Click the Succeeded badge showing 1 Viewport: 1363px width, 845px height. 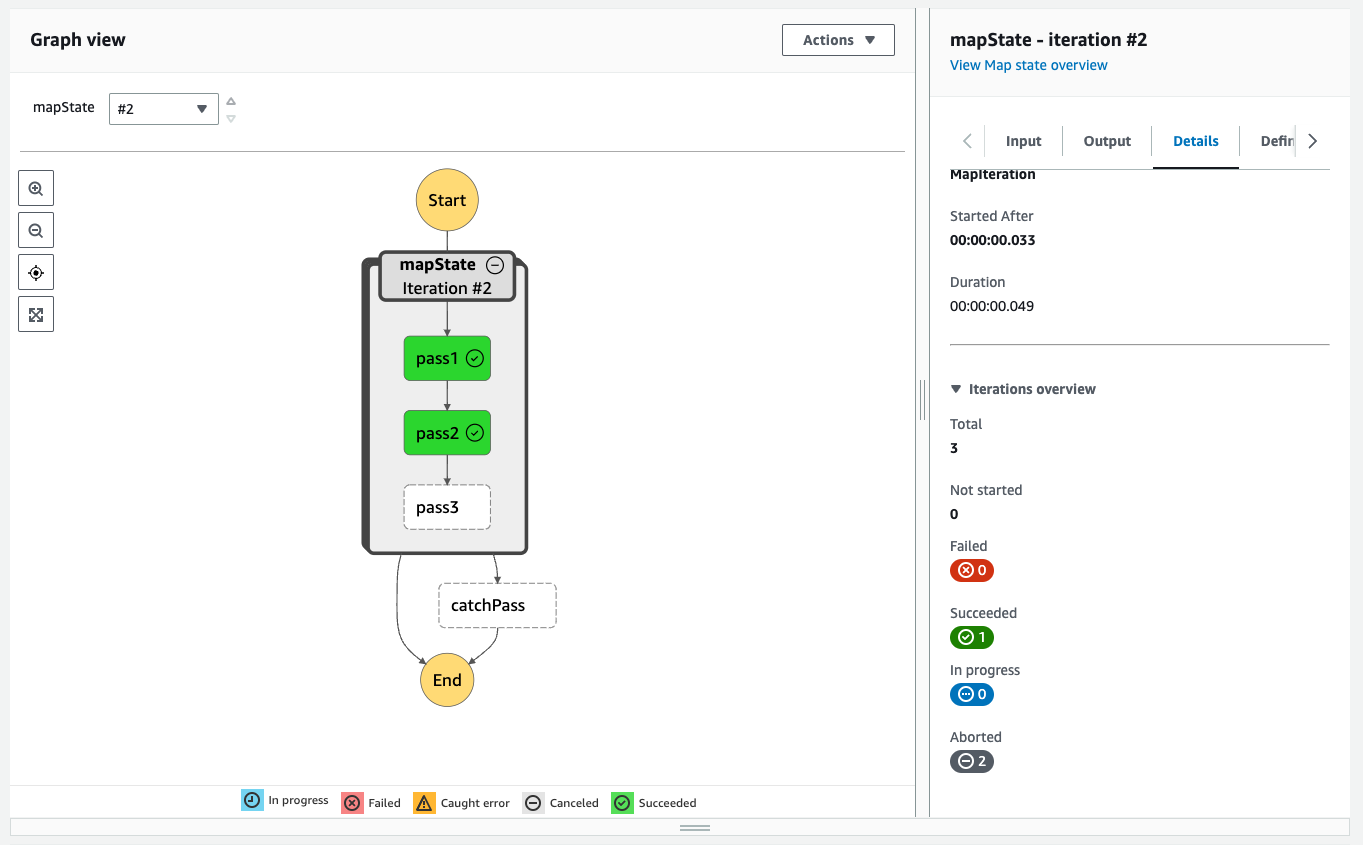[971, 637]
